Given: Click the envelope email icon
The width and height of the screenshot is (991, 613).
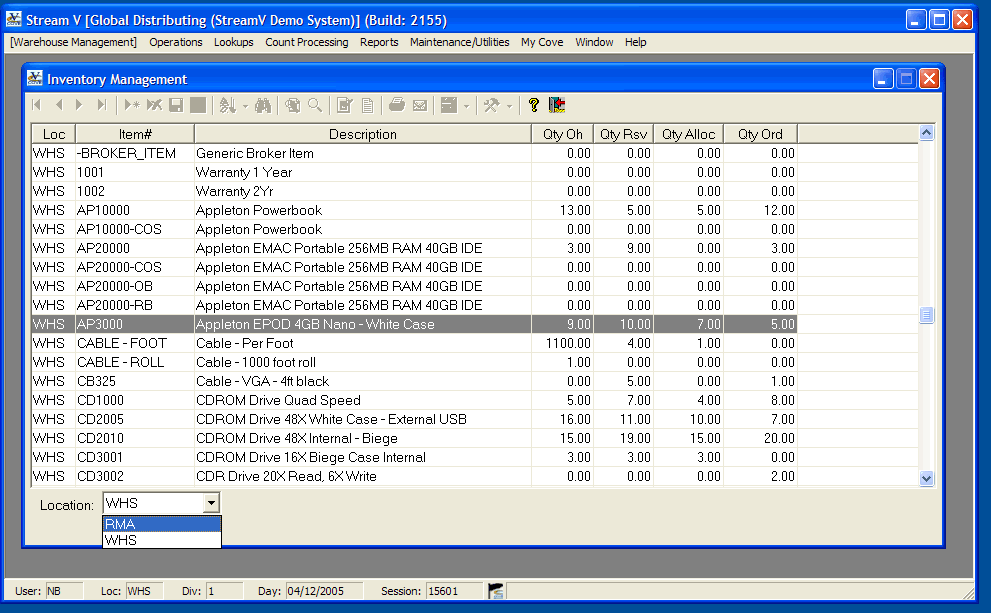Looking at the screenshot, I should pyautogui.click(x=420, y=106).
